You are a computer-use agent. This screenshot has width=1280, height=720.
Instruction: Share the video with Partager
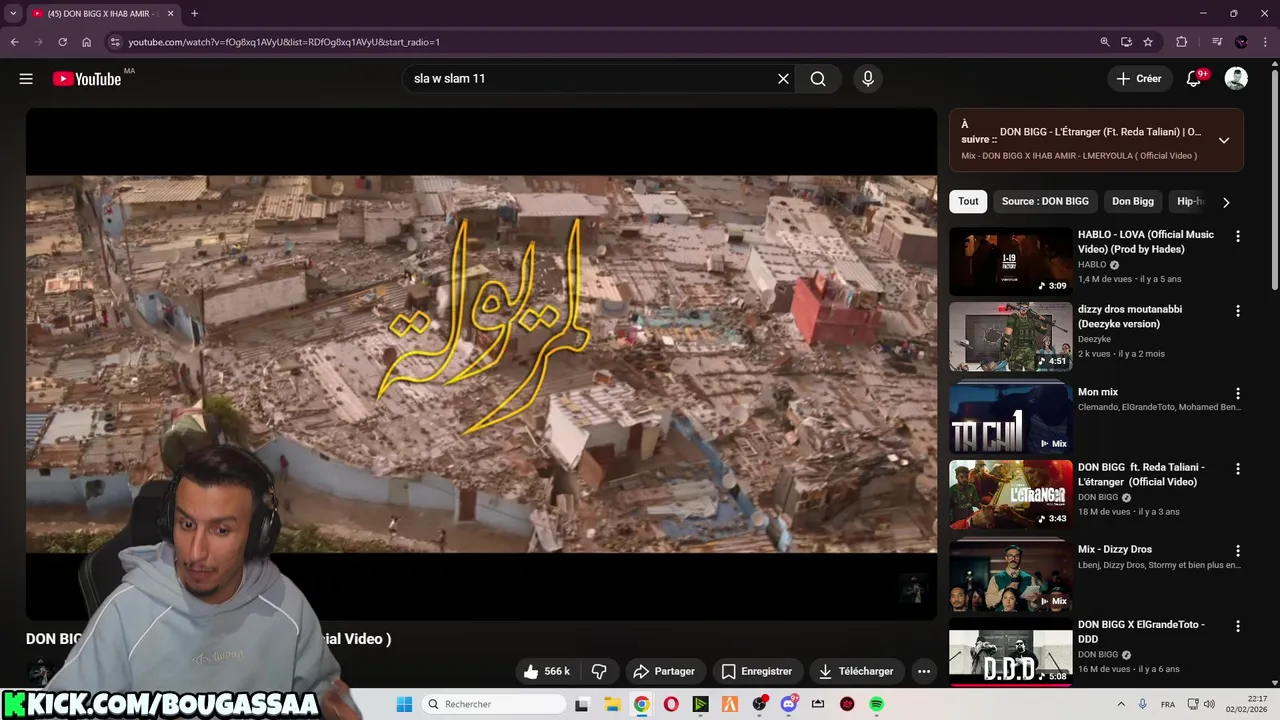pyautogui.click(x=664, y=671)
